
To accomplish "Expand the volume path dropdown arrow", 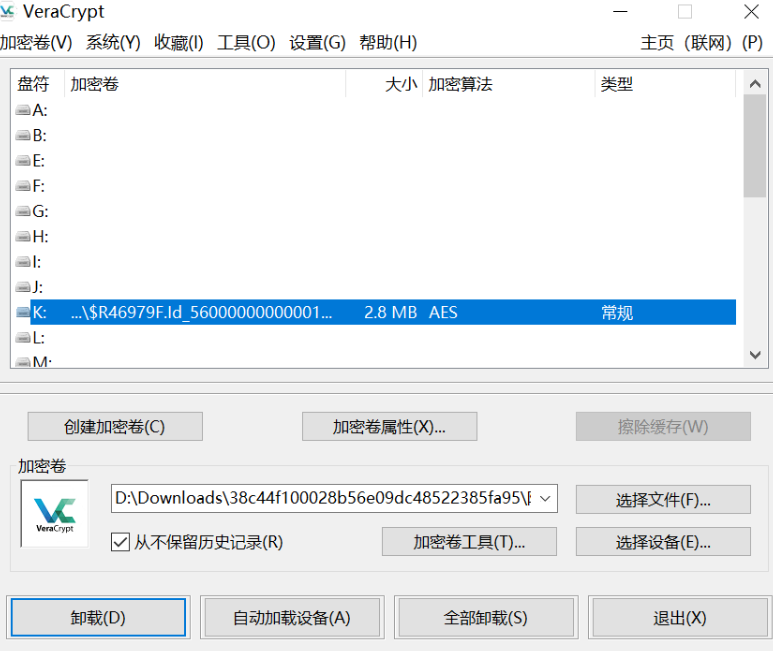I will pyautogui.click(x=545, y=498).
